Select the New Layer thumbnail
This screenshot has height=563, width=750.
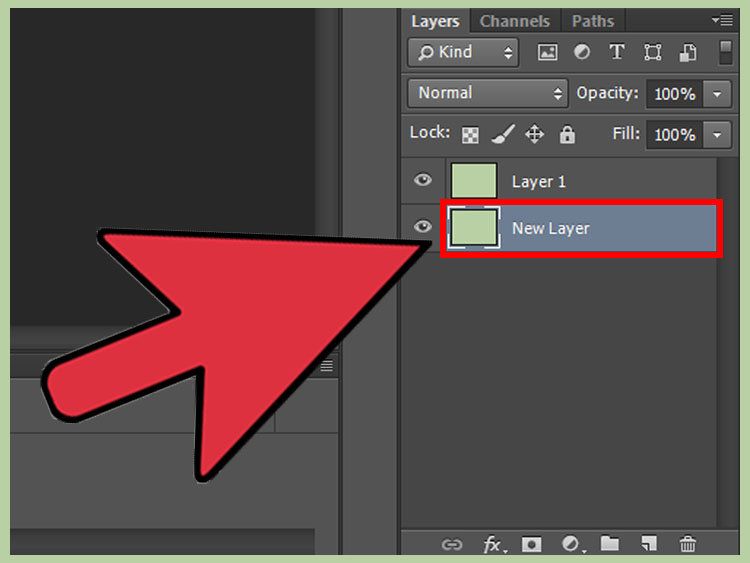(474, 228)
